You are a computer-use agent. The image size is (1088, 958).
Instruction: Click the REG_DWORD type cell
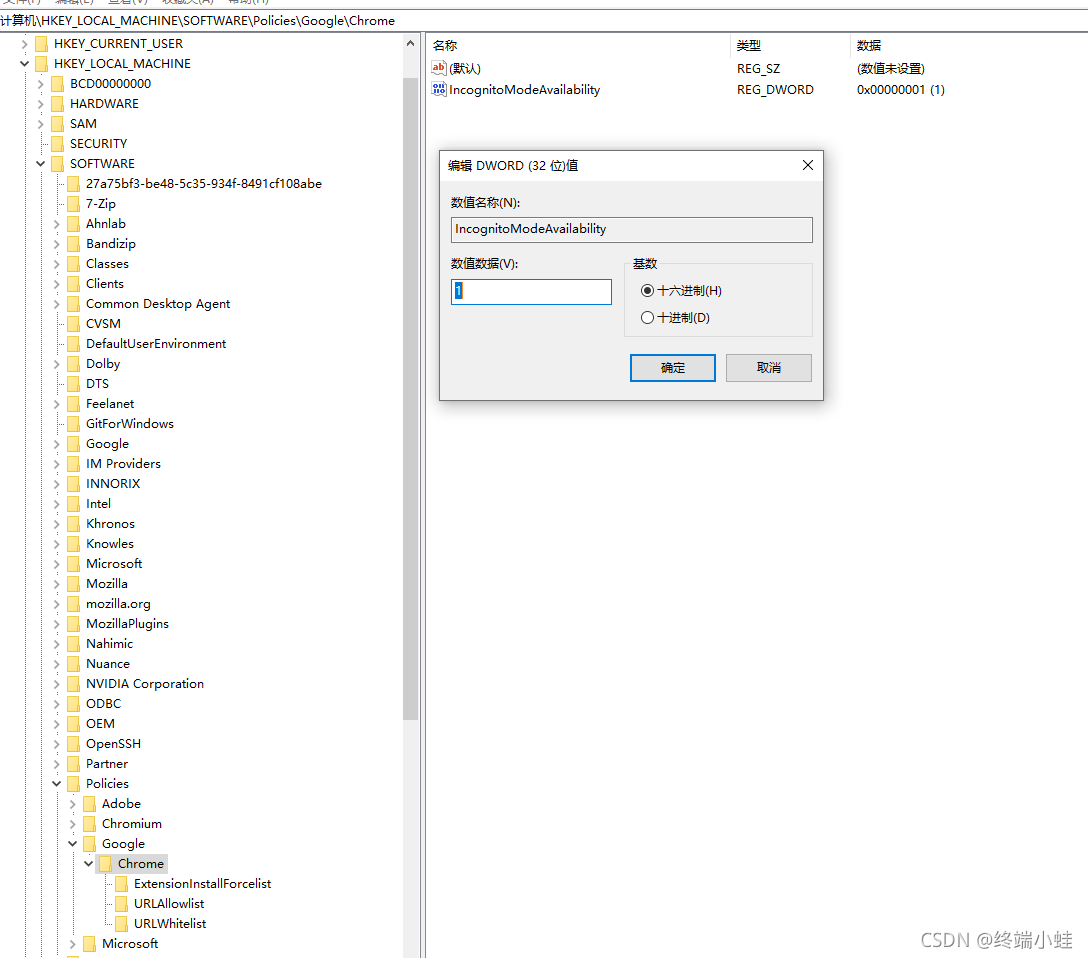point(775,89)
